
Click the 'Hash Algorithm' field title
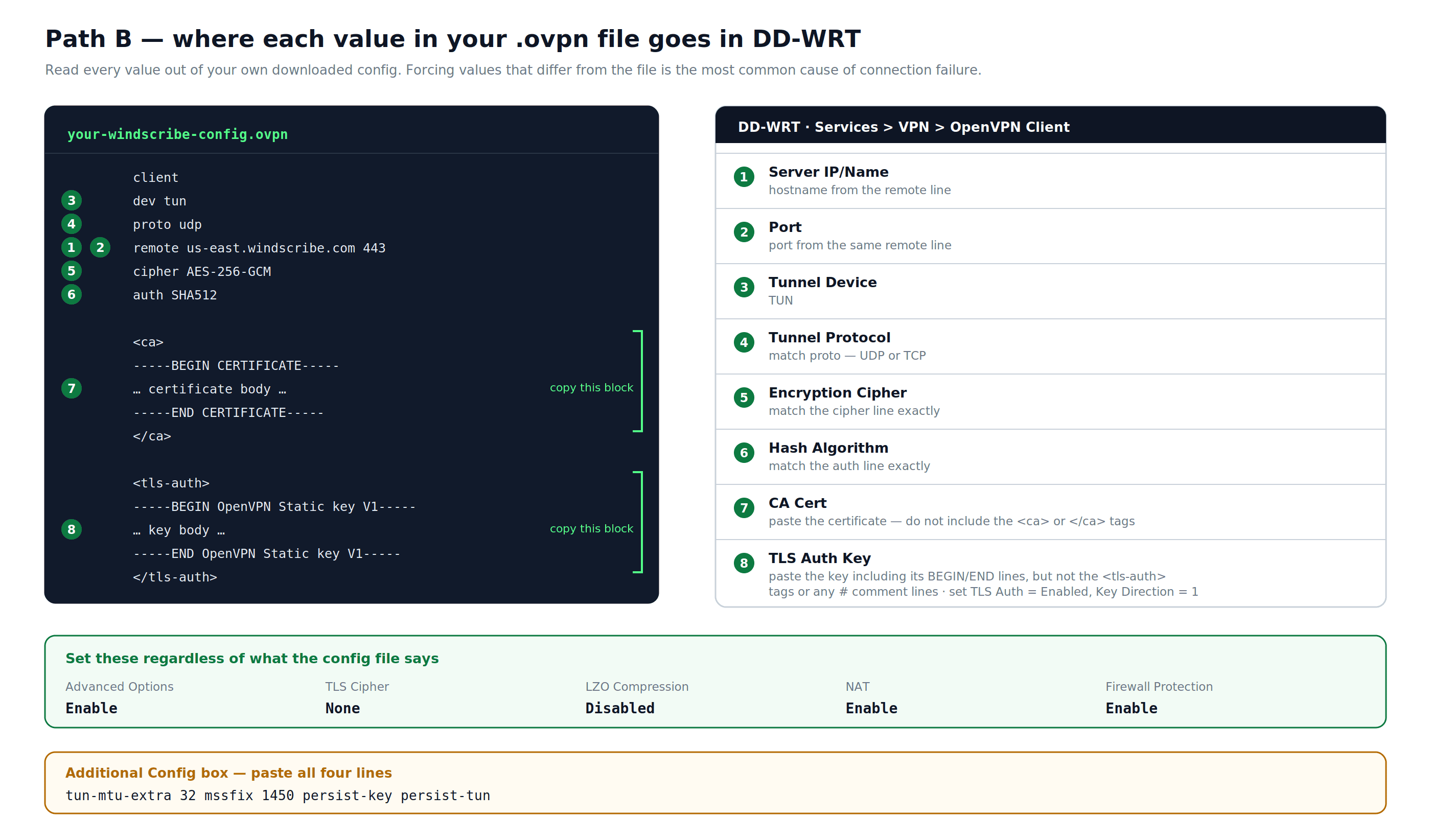[x=828, y=448]
